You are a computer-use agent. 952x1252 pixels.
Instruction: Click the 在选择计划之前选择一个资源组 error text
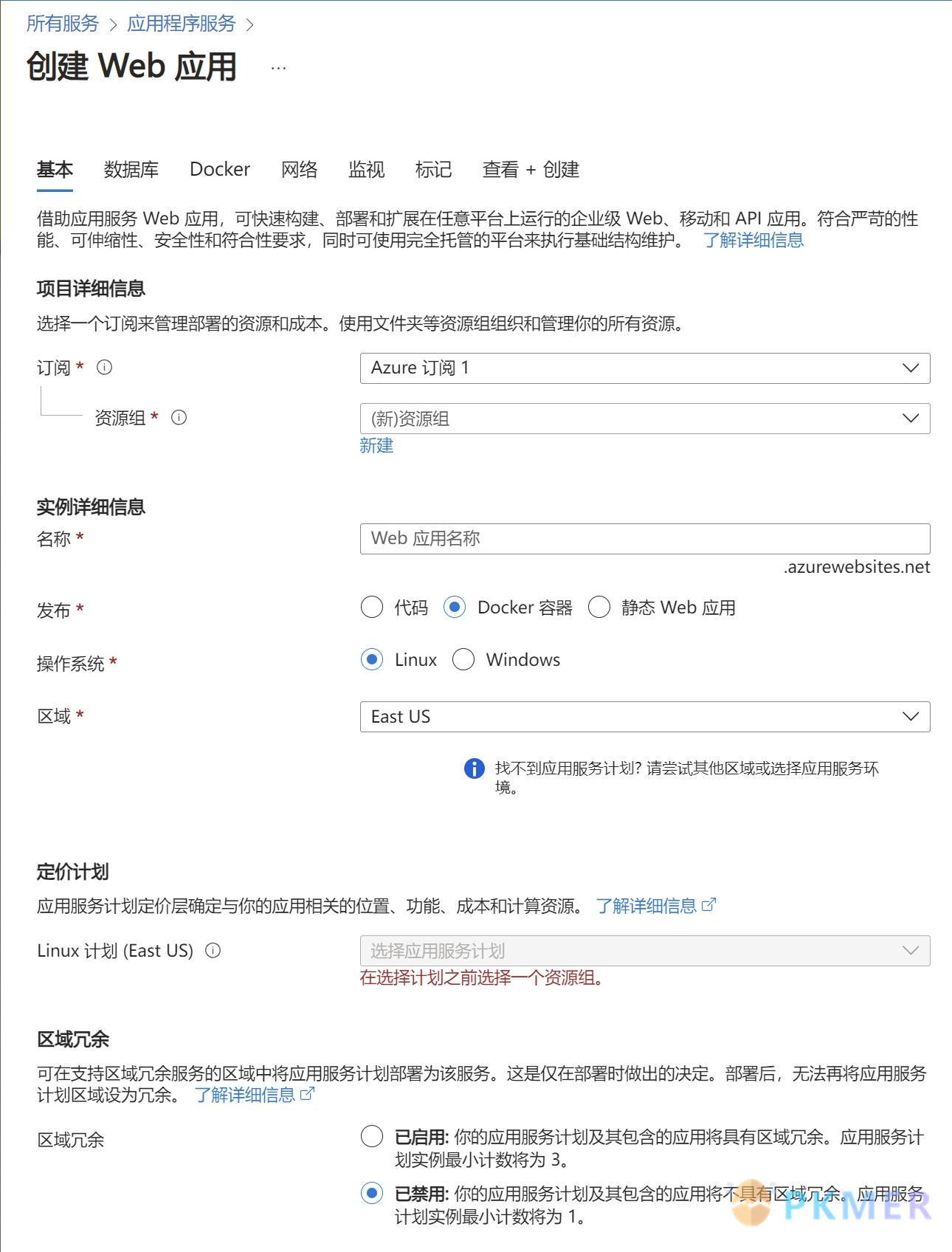pyautogui.click(x=483, y=977)
